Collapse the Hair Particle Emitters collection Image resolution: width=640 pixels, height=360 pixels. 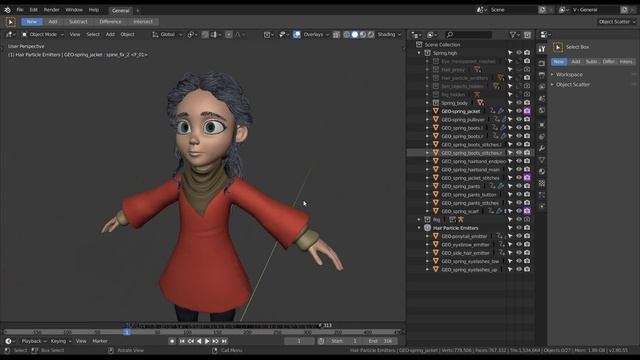[419, 228]
